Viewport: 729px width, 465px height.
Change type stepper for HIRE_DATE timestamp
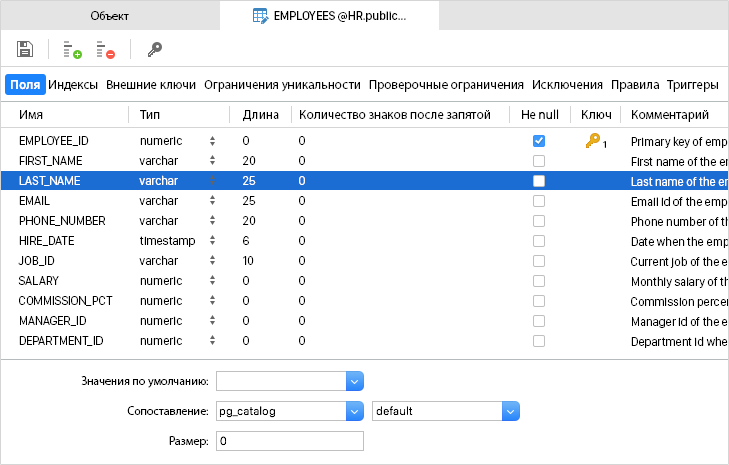pos(212,241)
